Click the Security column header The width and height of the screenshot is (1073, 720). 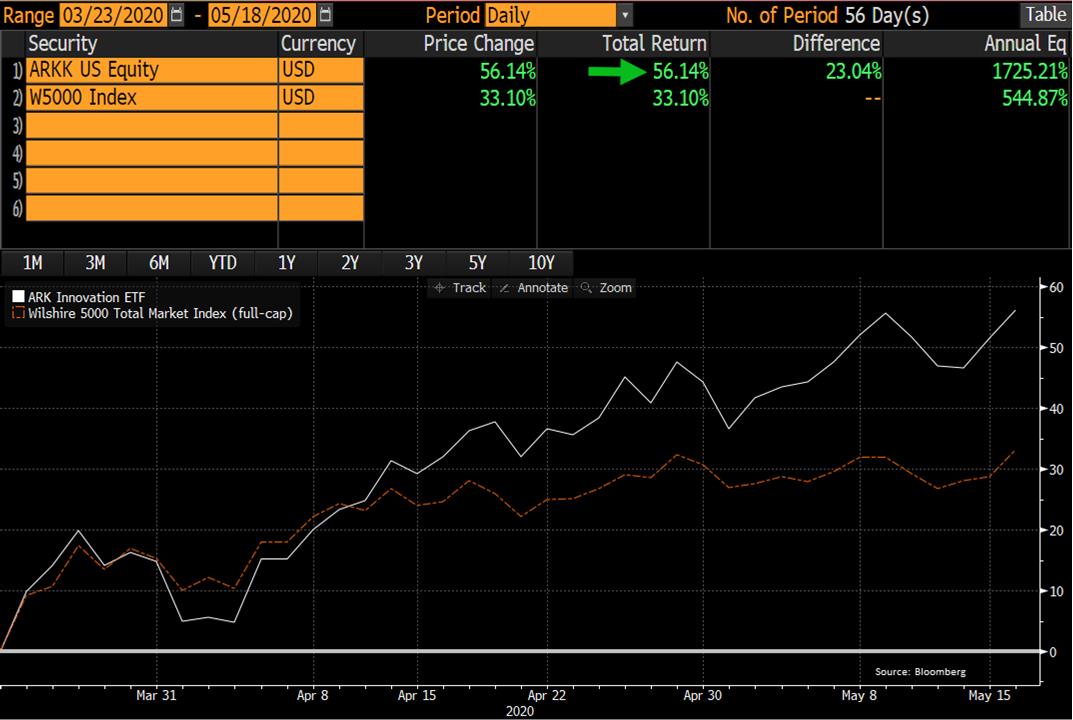click(x=63, y=44)
